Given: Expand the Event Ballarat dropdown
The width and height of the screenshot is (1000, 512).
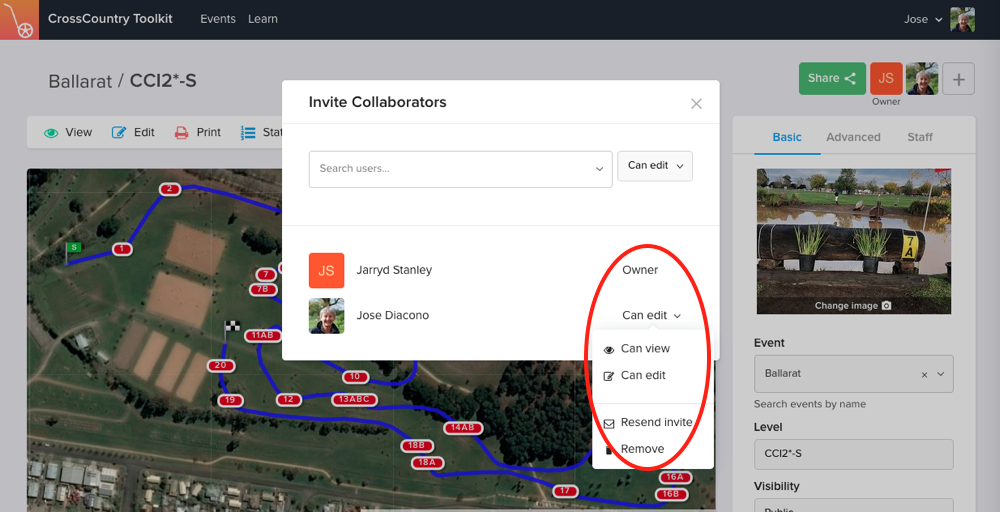Looking at the screenshot, I should click(x=939, y=374).
